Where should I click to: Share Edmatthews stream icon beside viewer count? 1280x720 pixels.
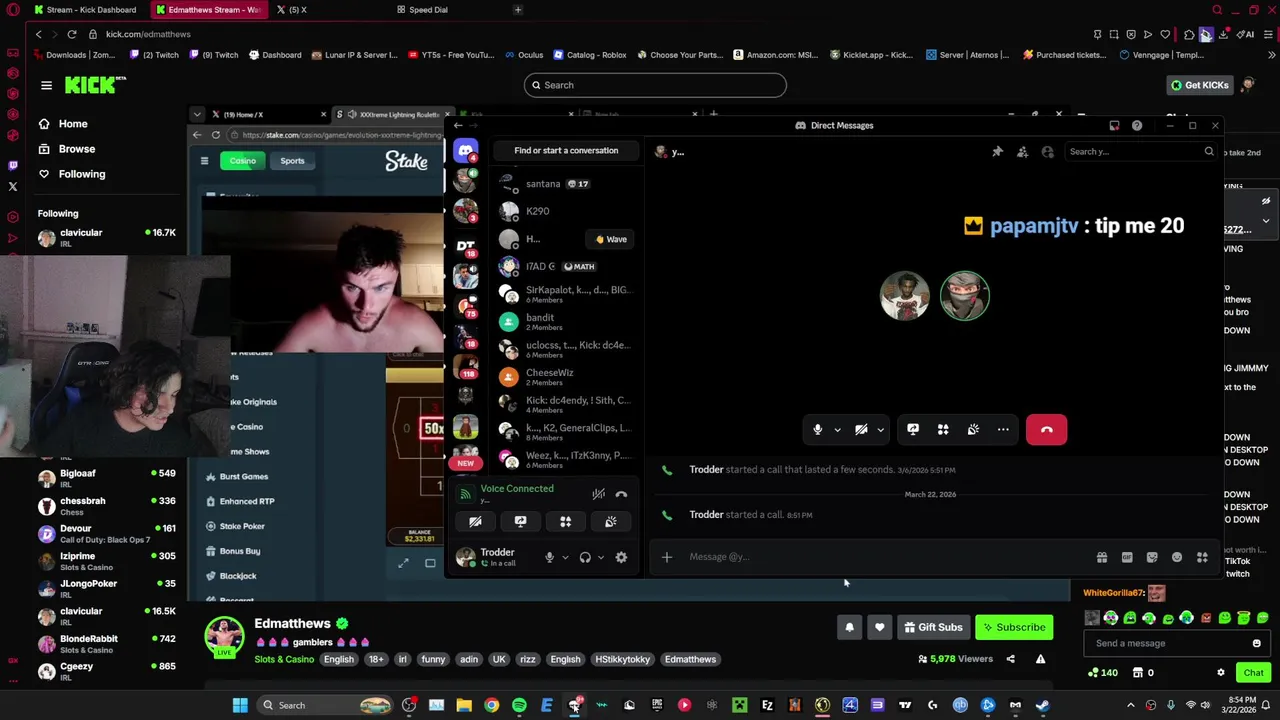(x=1010, y=659)
